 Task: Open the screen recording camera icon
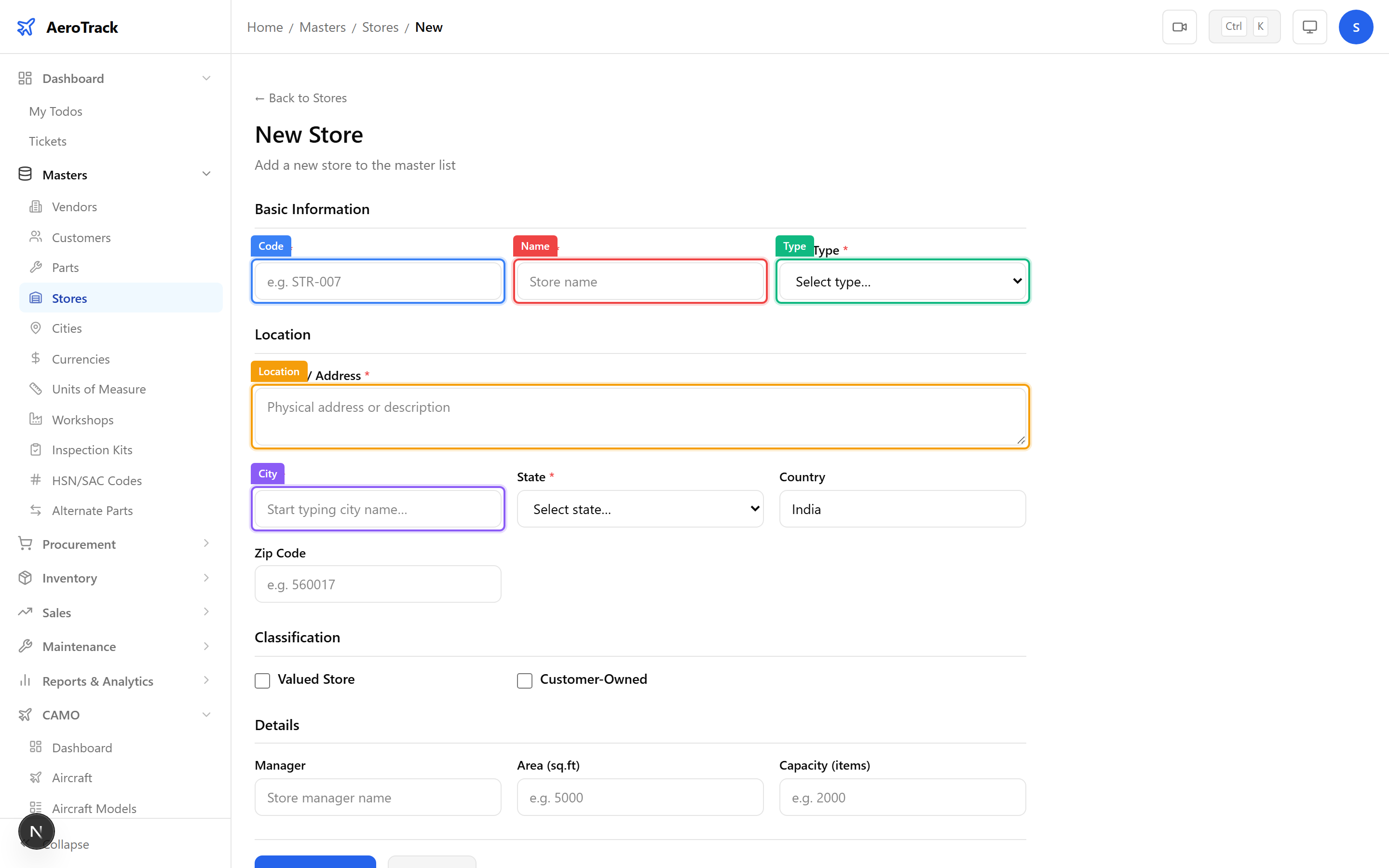(x=1179, y=27)
